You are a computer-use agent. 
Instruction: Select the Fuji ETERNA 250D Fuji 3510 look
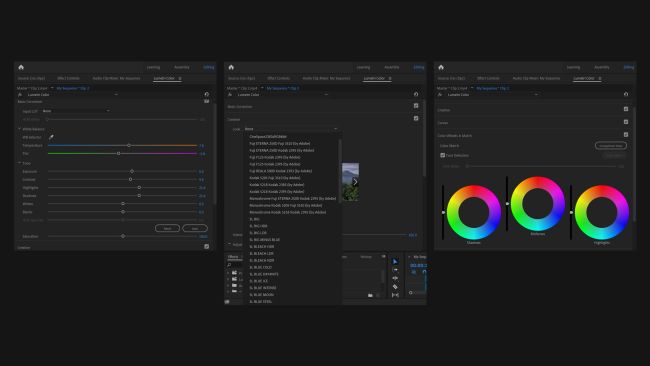click(280, 143)
